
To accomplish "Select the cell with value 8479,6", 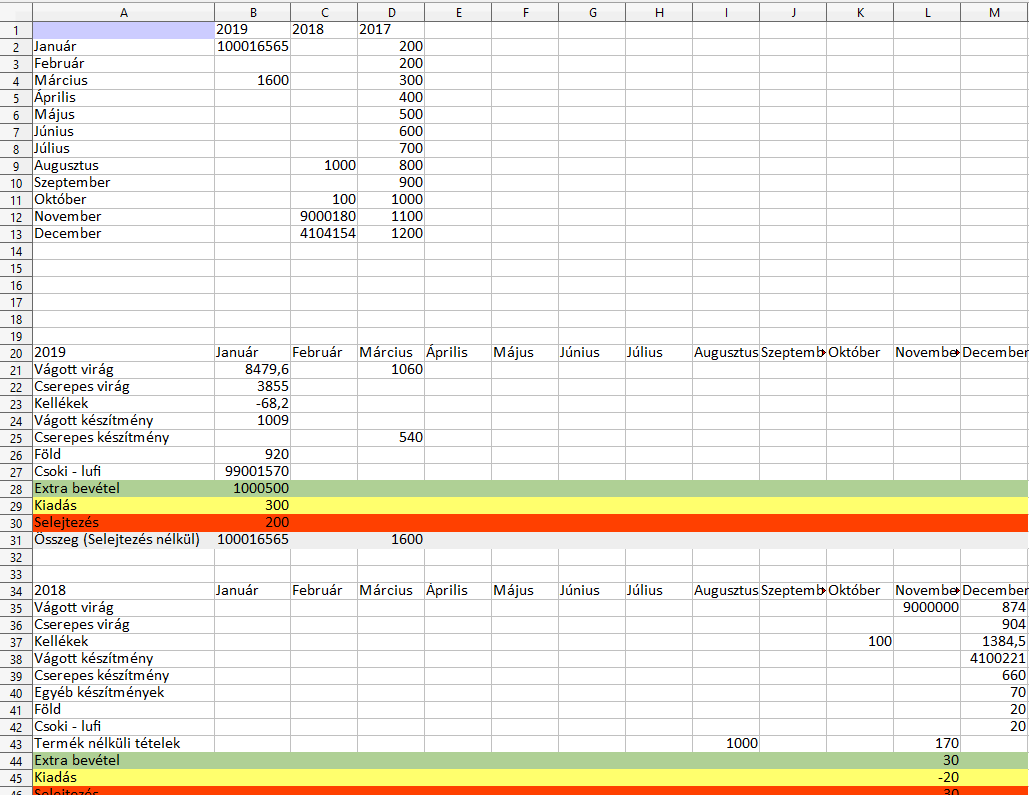I will (x=252, y=369).
